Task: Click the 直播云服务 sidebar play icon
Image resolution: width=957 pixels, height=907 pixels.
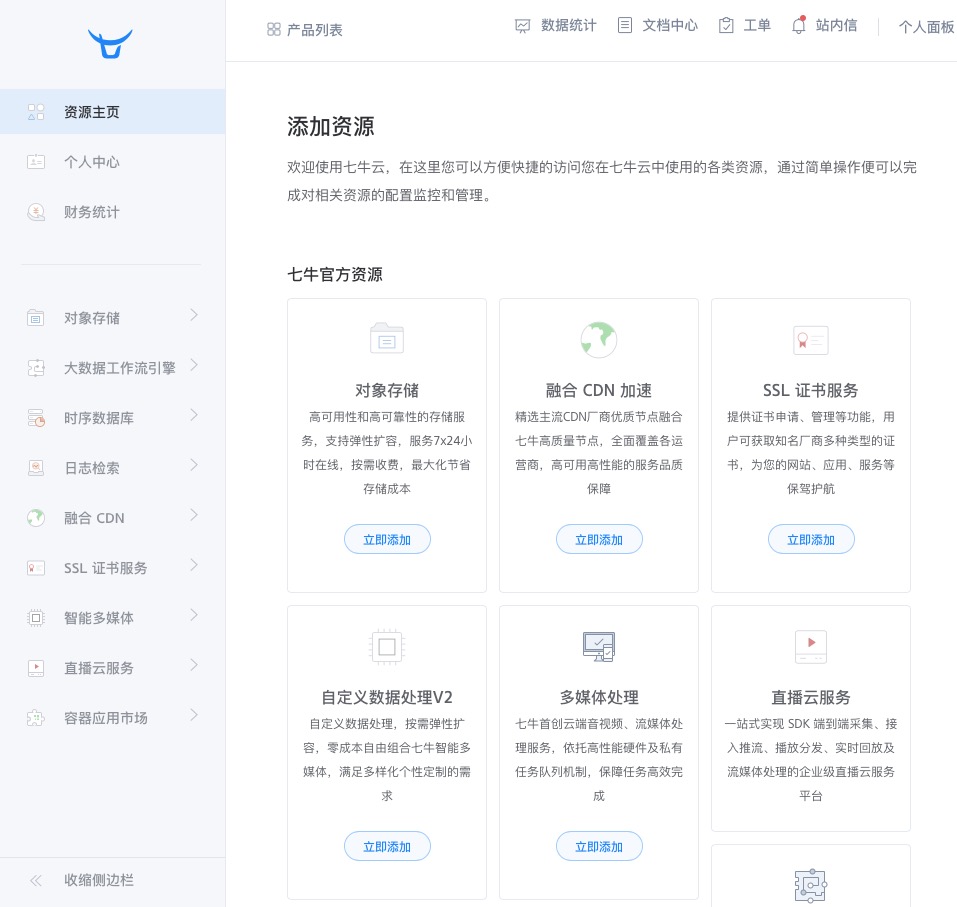Action: (36, 668)
